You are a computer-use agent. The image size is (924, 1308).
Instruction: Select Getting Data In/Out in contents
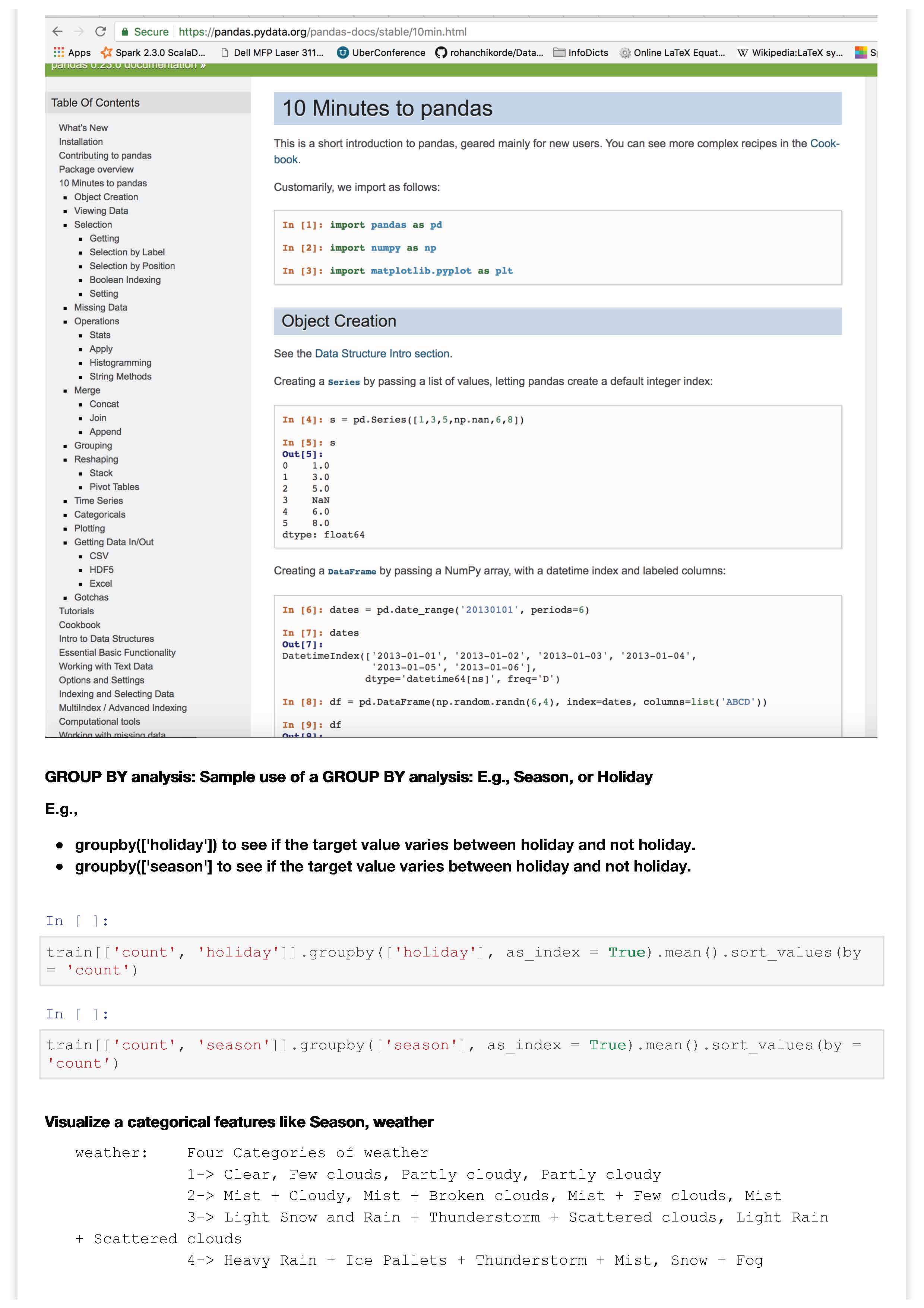coord(114,542)
